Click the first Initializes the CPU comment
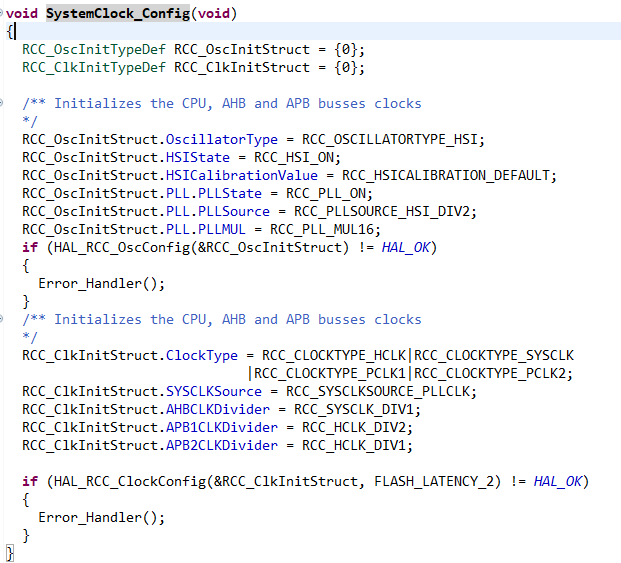 [222, 103]
